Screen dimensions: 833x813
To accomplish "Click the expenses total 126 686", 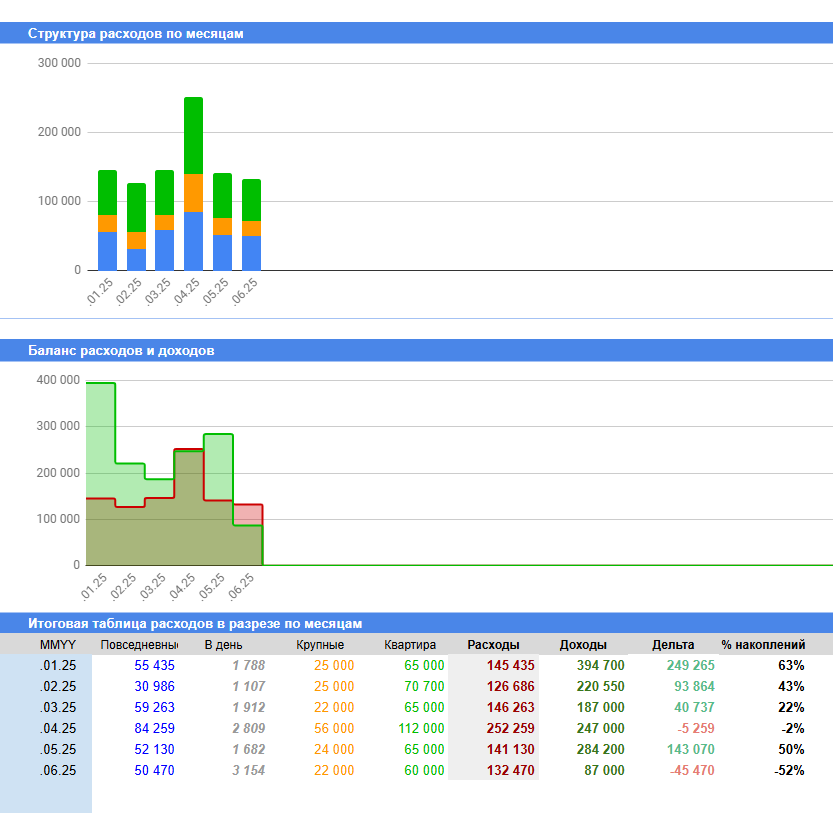I will (511, 687).
